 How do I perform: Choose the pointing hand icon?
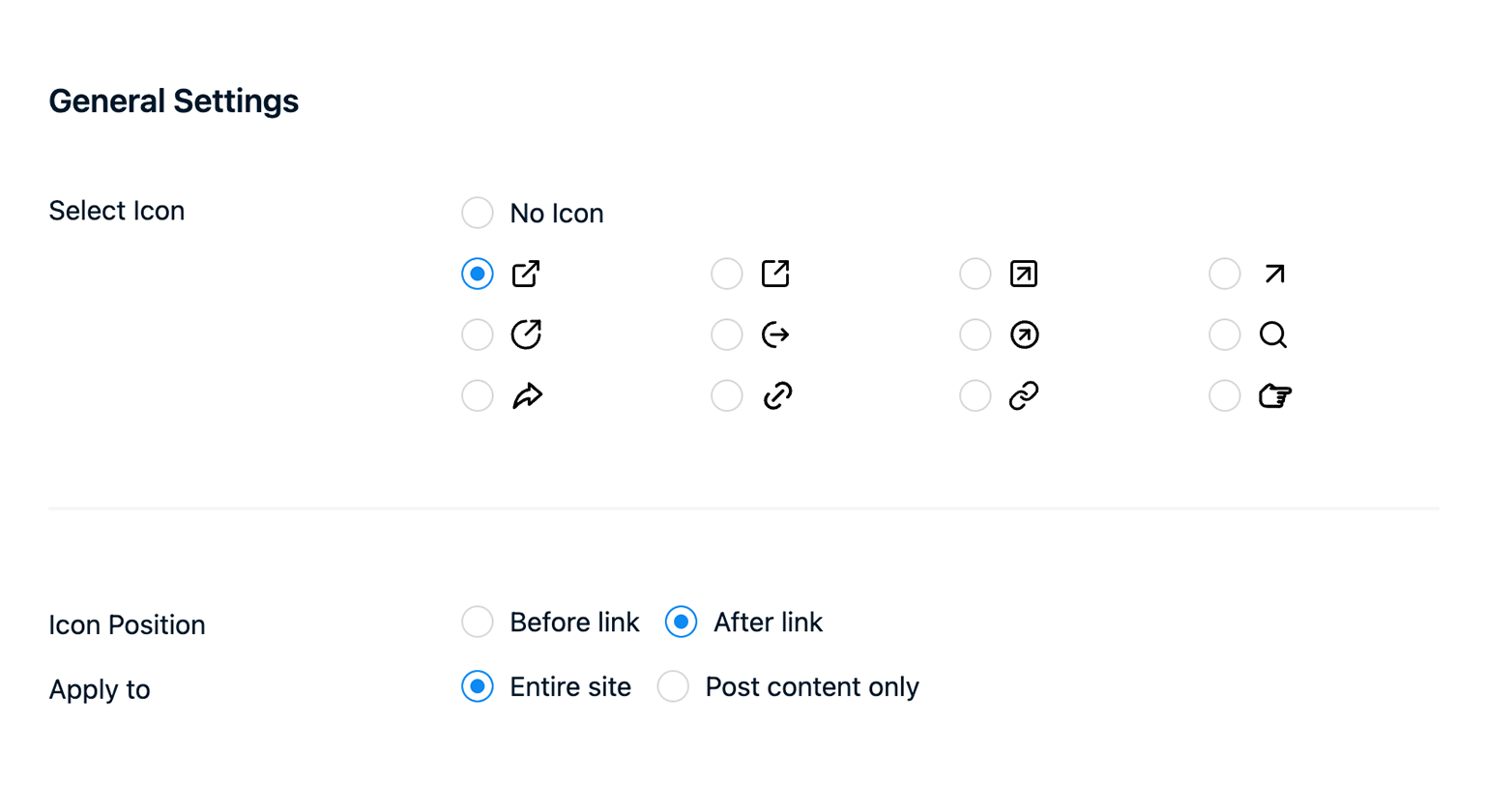point(1224,395)
